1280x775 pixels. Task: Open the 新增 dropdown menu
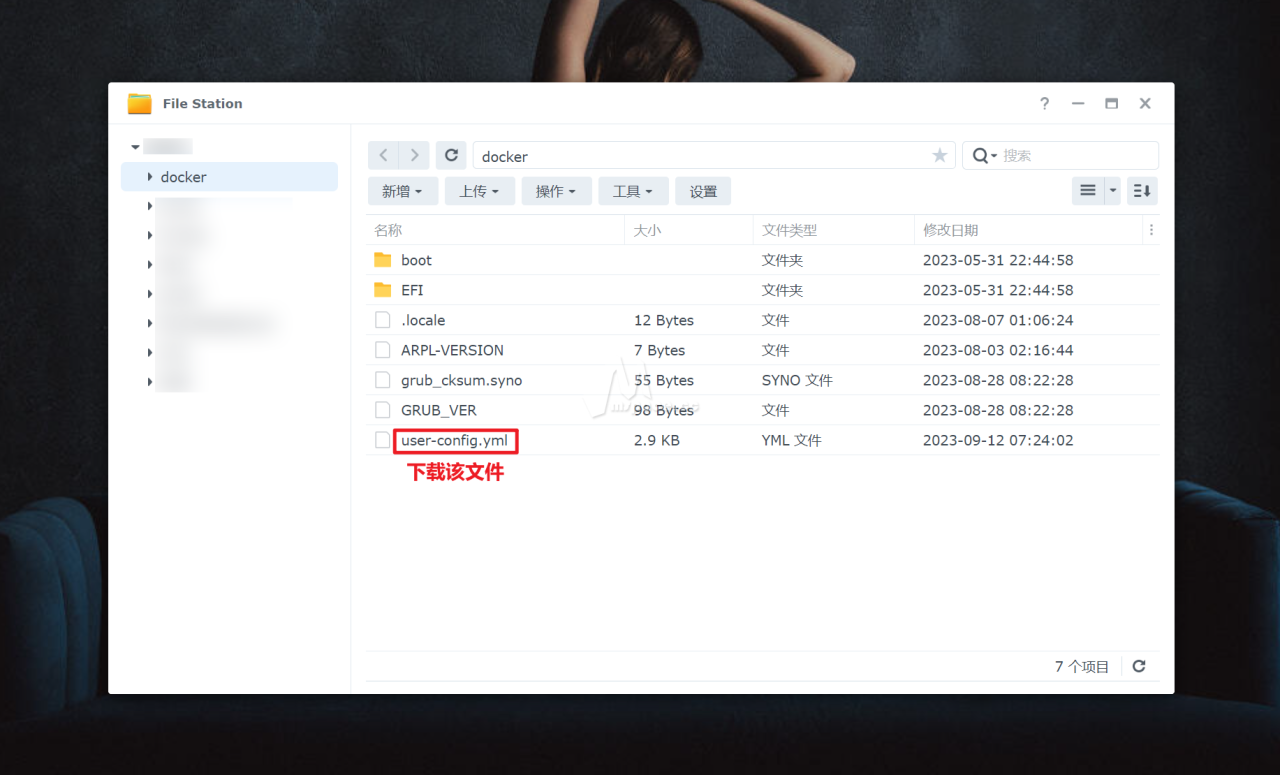point(402,191)
